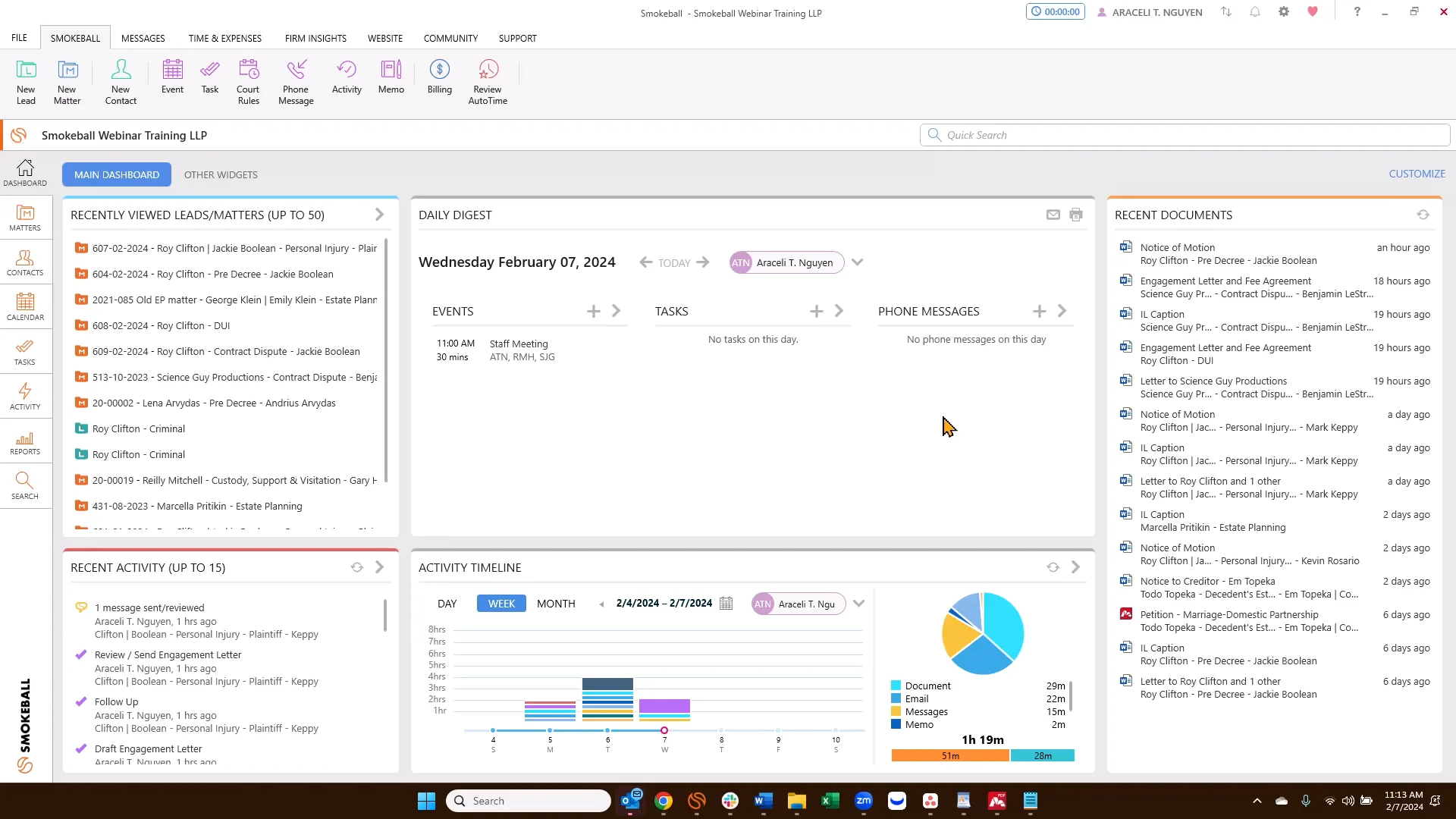Click the Quick Search field

(x=1185, y=135)
